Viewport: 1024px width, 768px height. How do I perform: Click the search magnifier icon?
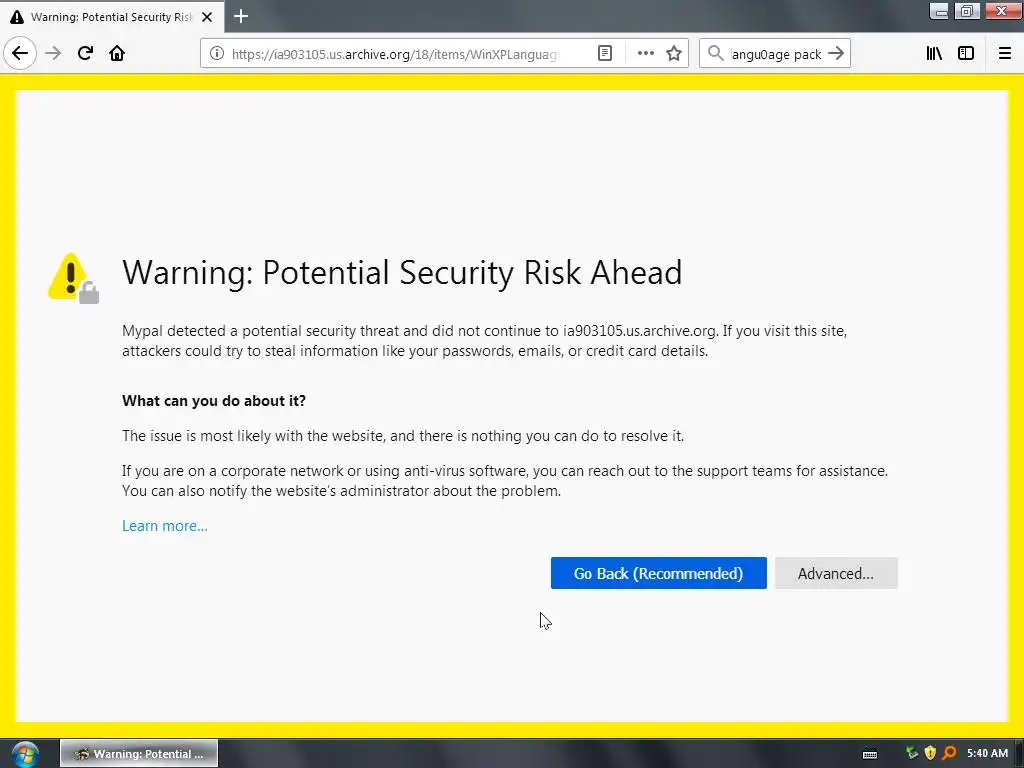pos(716,54)
